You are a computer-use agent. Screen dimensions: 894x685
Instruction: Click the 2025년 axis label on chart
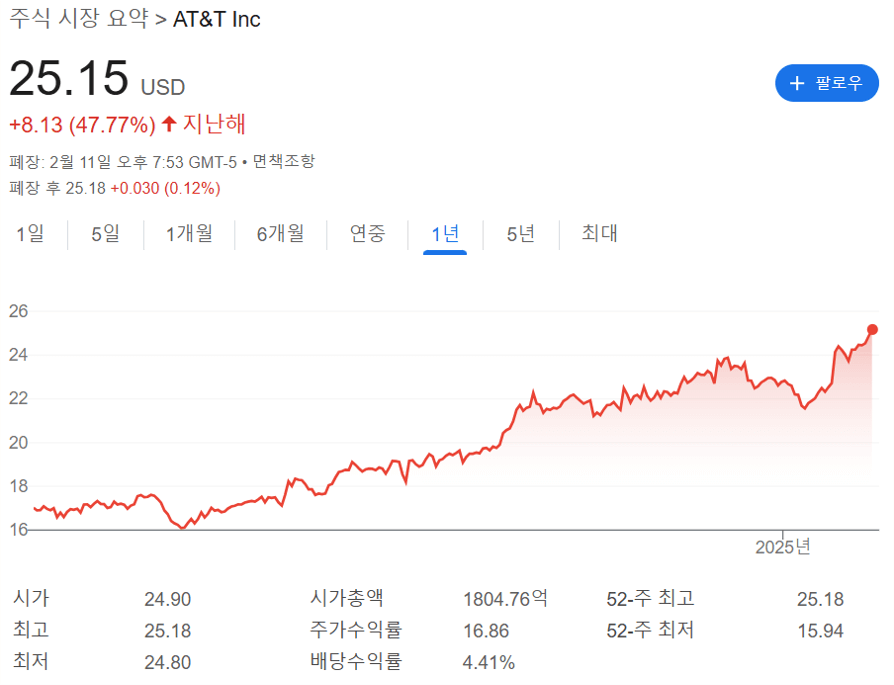(x=782, y=547)
